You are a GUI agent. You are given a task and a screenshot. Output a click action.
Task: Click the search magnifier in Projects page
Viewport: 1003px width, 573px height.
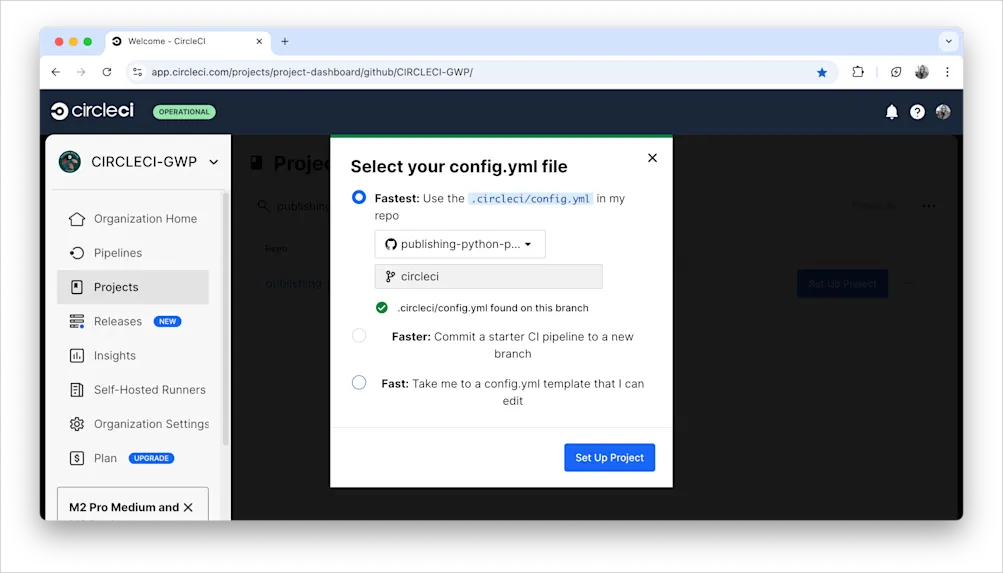263,206
